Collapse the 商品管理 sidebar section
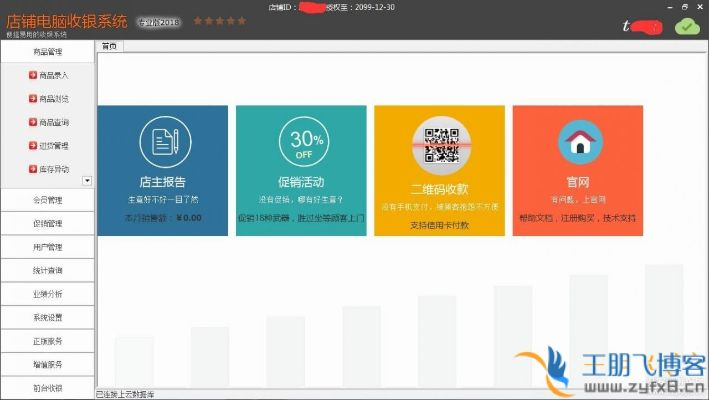This screenshot has width=709, height=400. [47, 52]
